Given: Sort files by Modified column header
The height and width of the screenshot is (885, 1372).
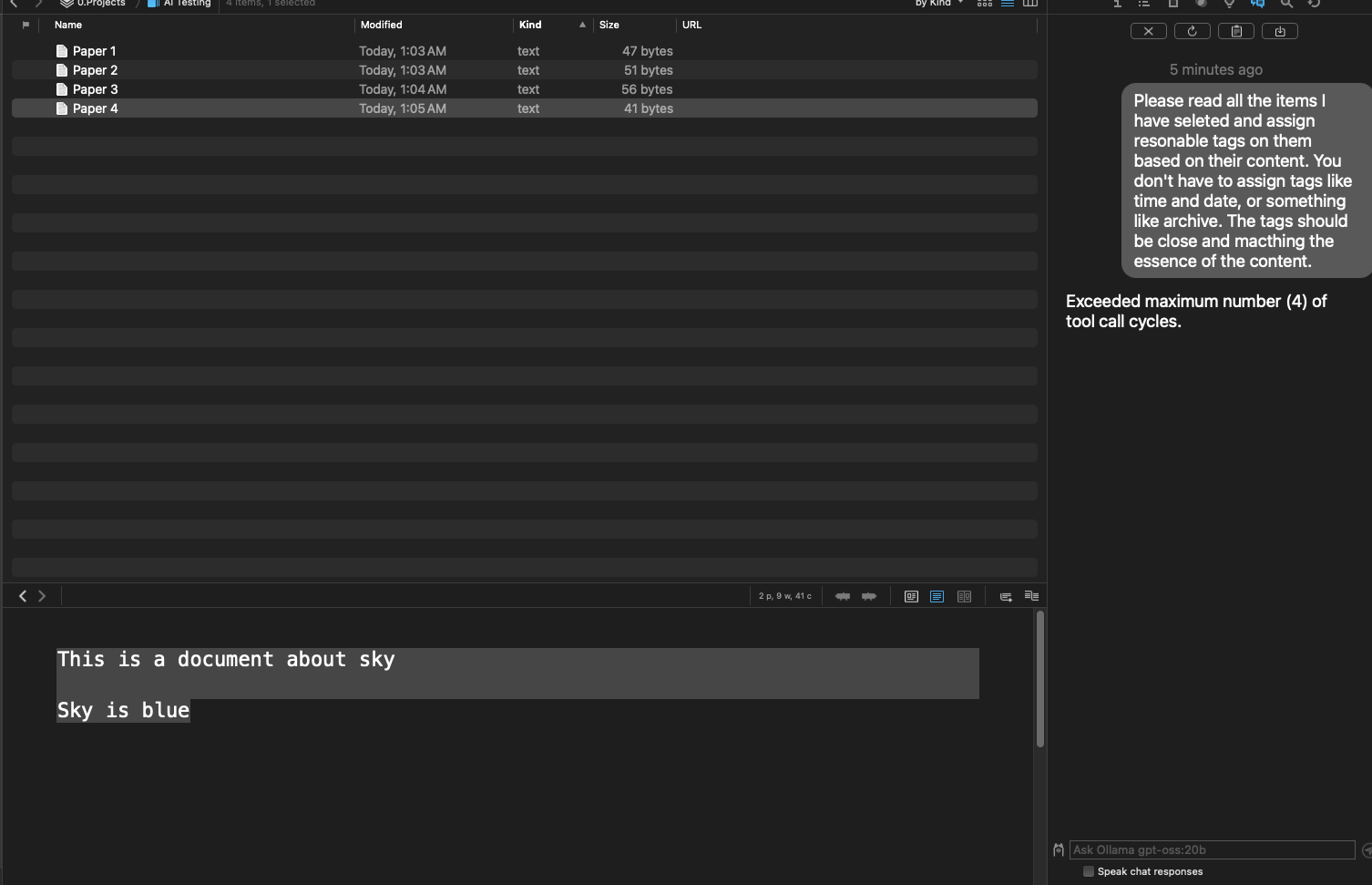Looking at the screenshot, I should coord(382,25).
